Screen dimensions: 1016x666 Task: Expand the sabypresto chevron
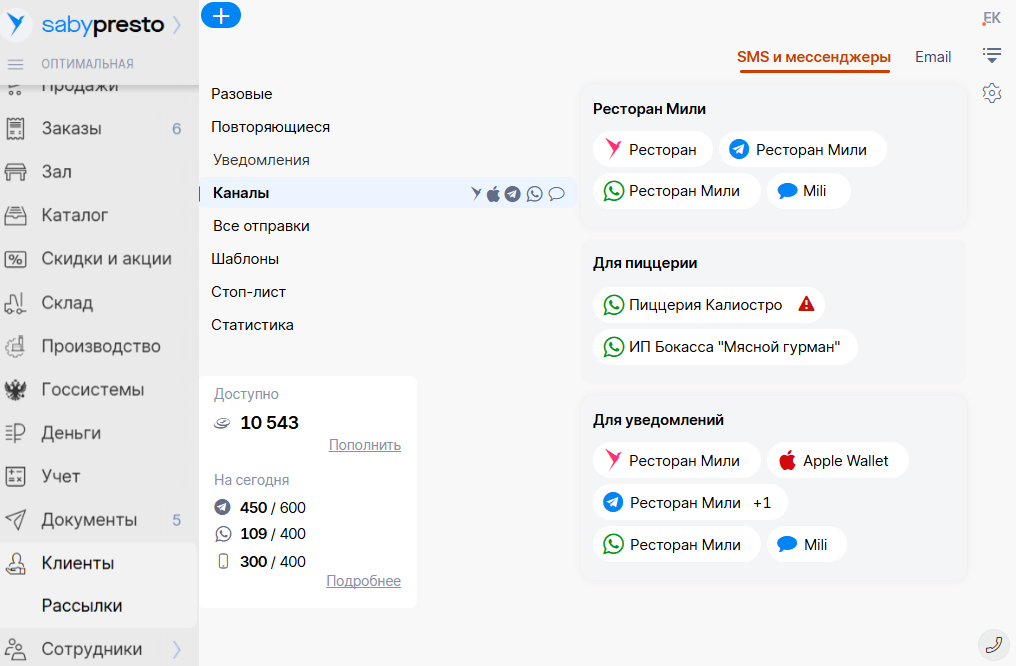177,25
